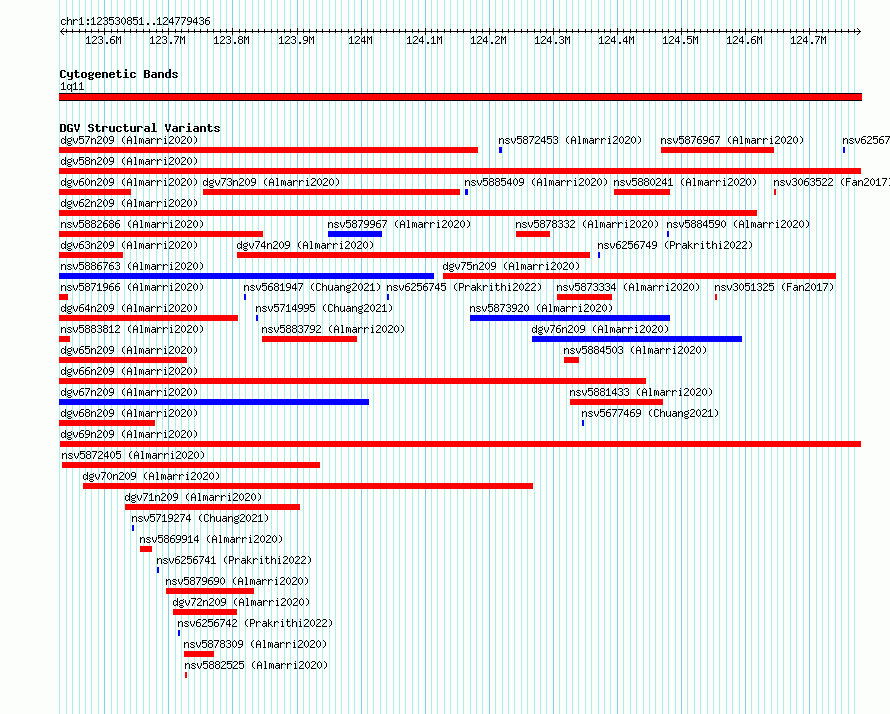This screenshot has height=714, width=890.
Task: Select dgv69n209 (Almarri2020) label
Action: [129, 434]
